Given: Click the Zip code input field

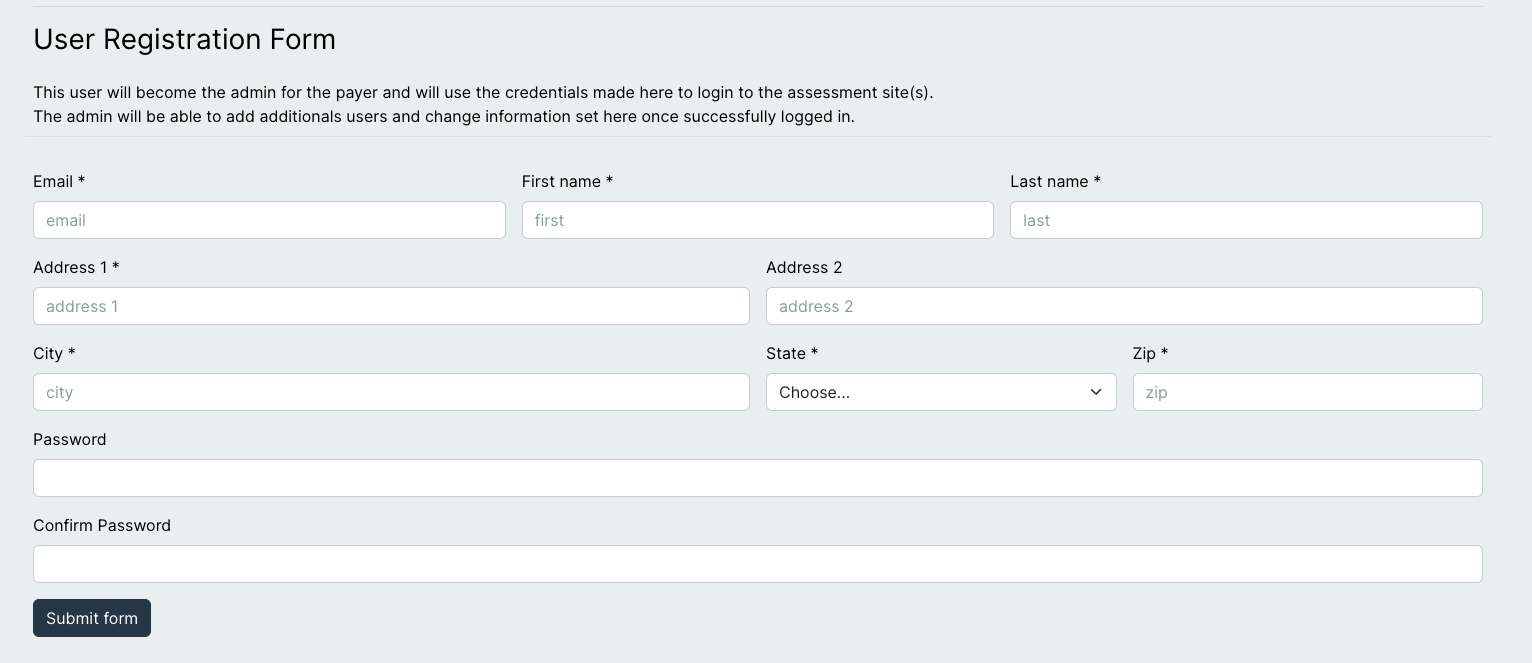Looking at the screenshot, I should point(1307,392).
